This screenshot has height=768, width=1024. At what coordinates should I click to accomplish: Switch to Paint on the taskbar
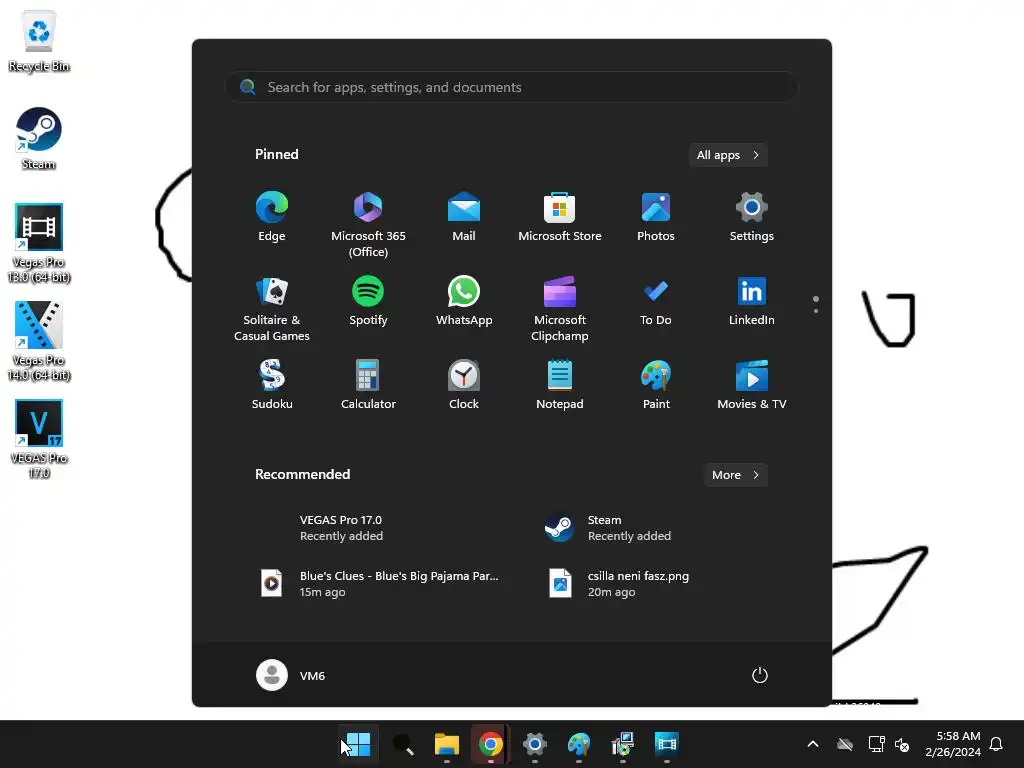tap(579, 744)
